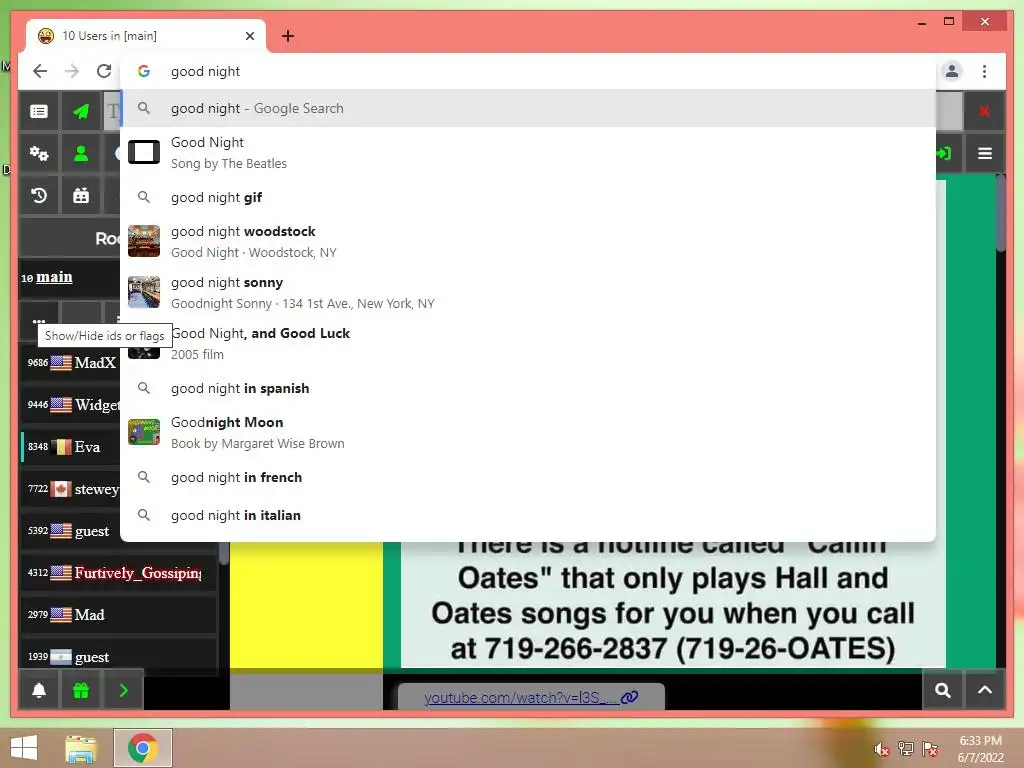
Task: Click the chat list icon in top-left toolbar
Action: coord(39,112)
